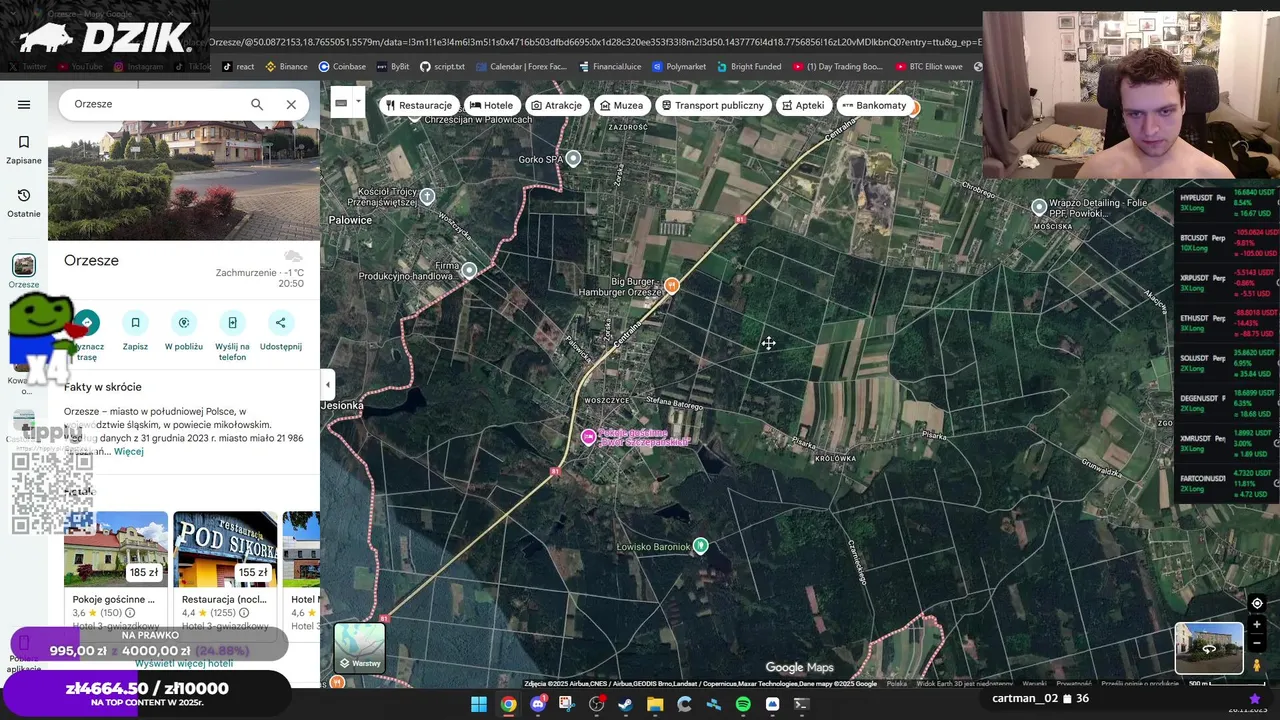
Task: Open the Coinbase bookmark
Action: (x=342, y=66)
